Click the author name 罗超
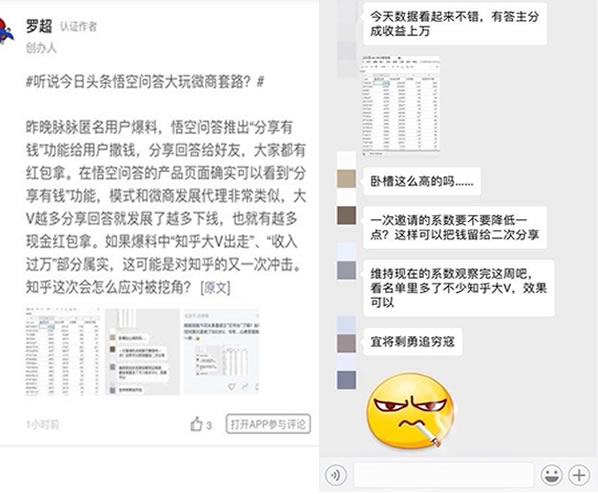Screen dimensions: 598x494 pos(39,26)
